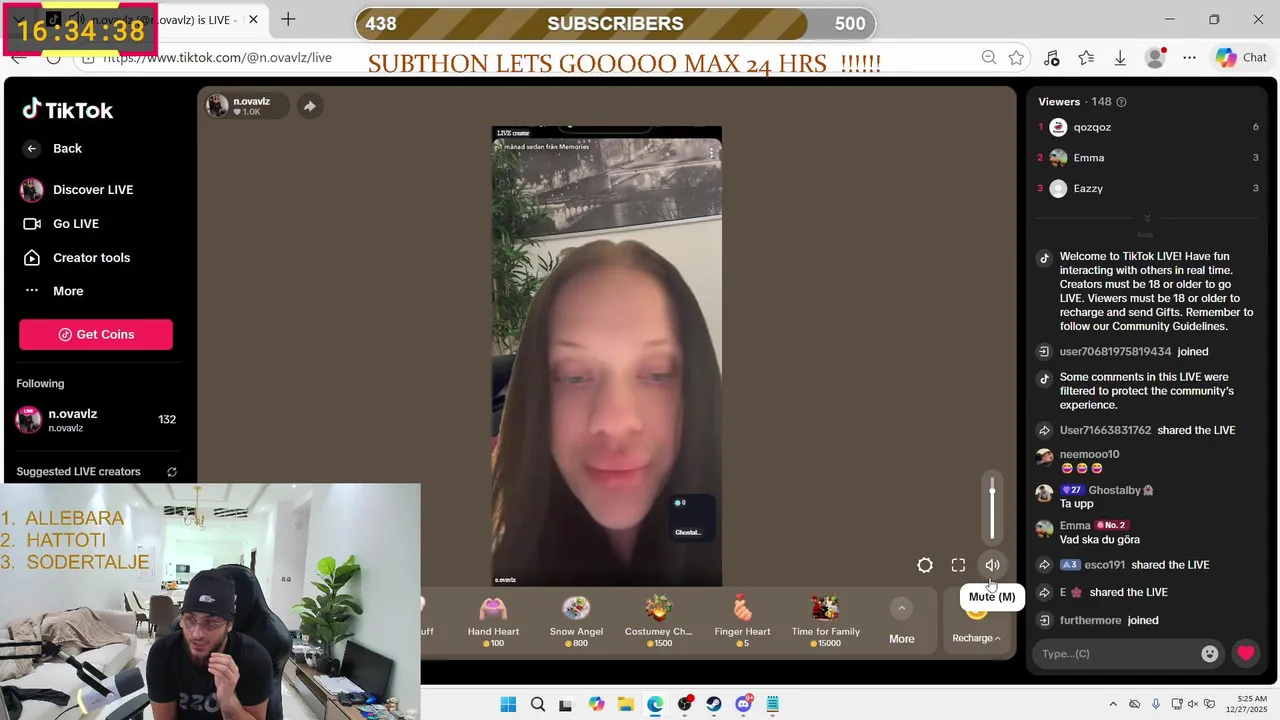Open Windows Start menu
The width and height of the screenshot is (1280, 720).
coord(508,704)
